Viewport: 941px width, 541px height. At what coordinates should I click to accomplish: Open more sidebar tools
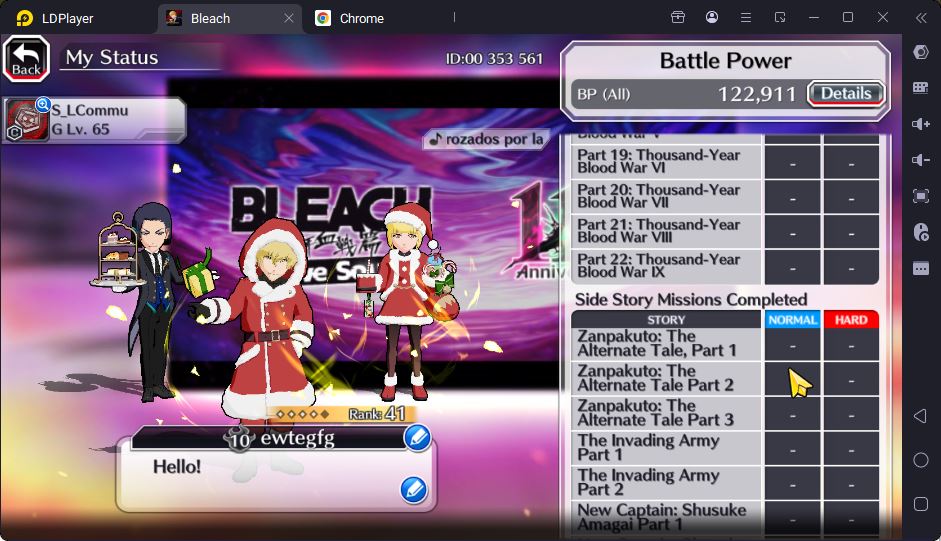tap(921, 268)
